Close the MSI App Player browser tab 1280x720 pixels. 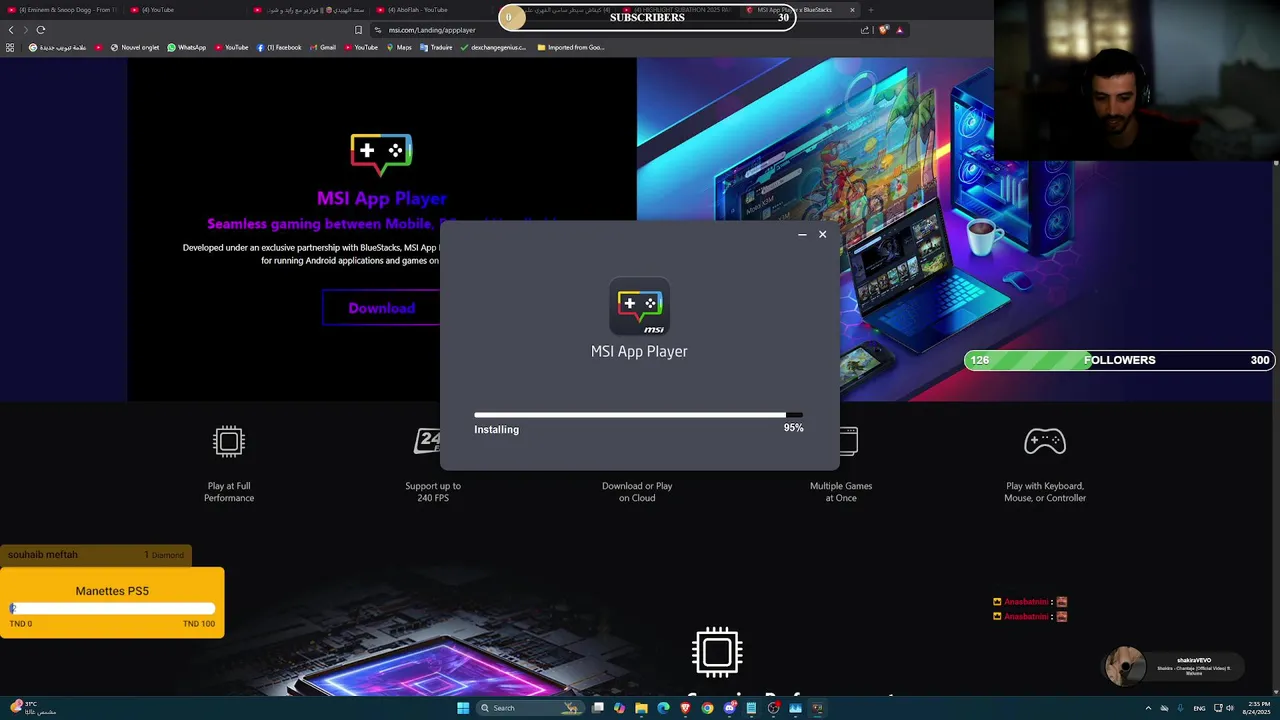852,10
